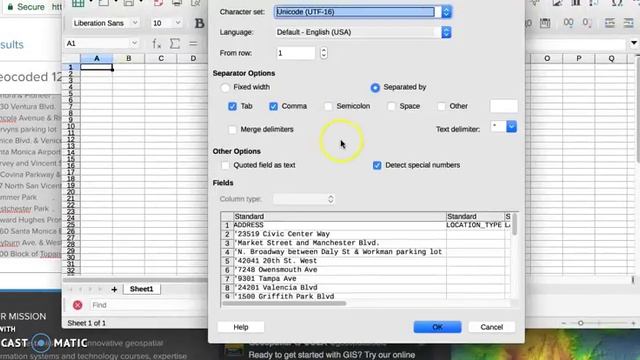Expand the formula bar with the black arrow

coord(633,43)
